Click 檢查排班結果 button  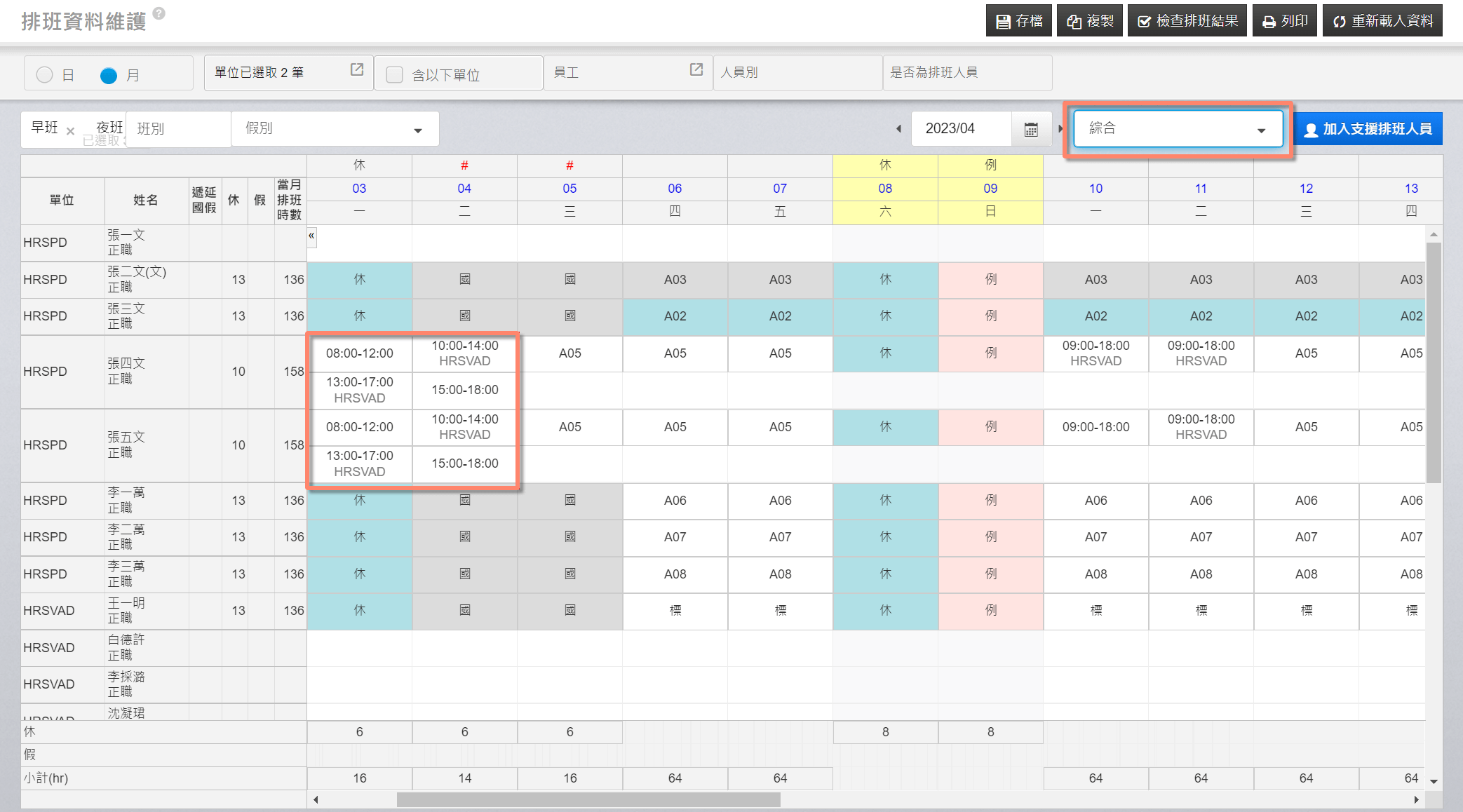coord(1187,21)
